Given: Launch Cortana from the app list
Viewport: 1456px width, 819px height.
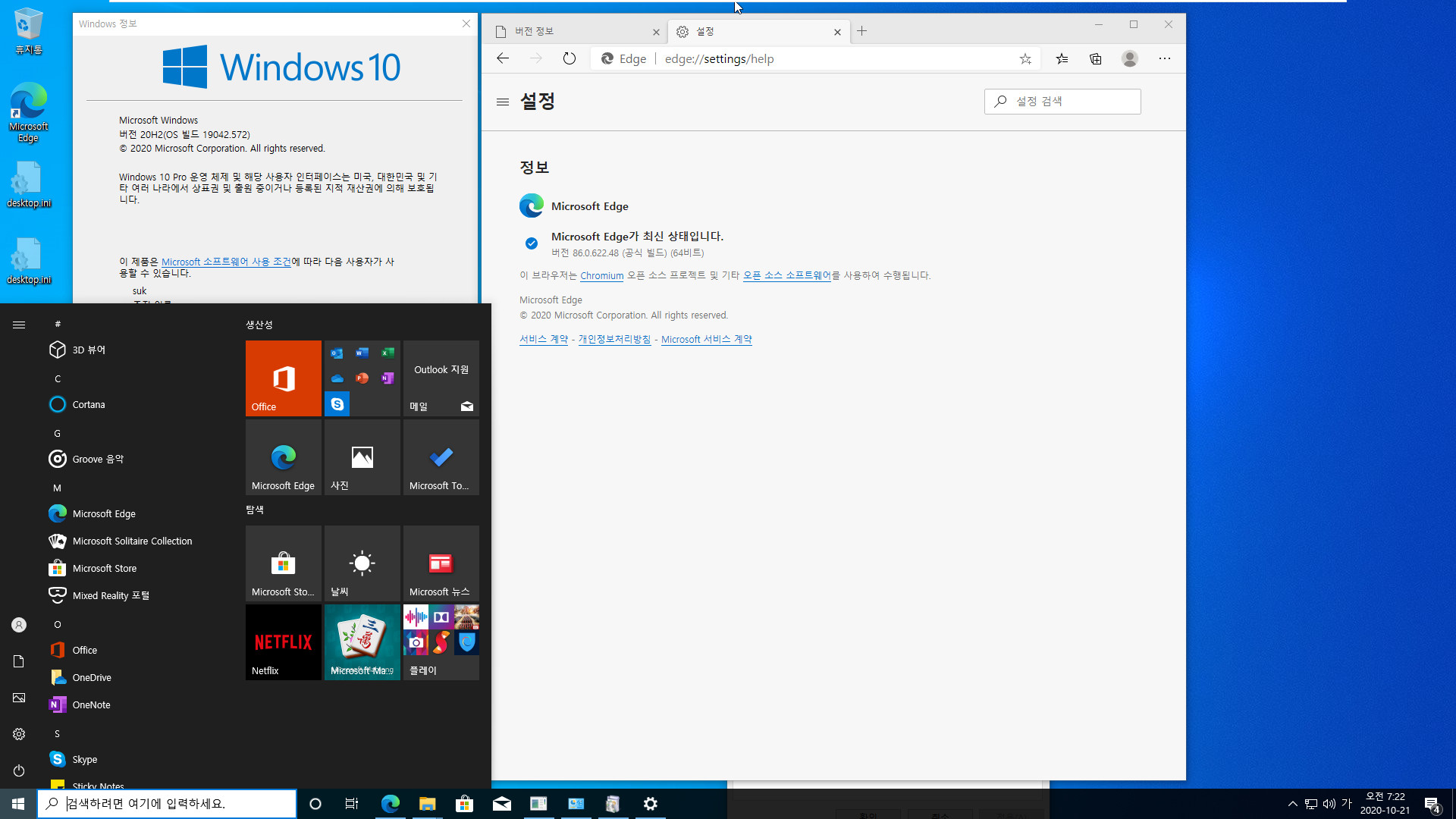Looking at the screenshot, I should [x=136, y=404].
